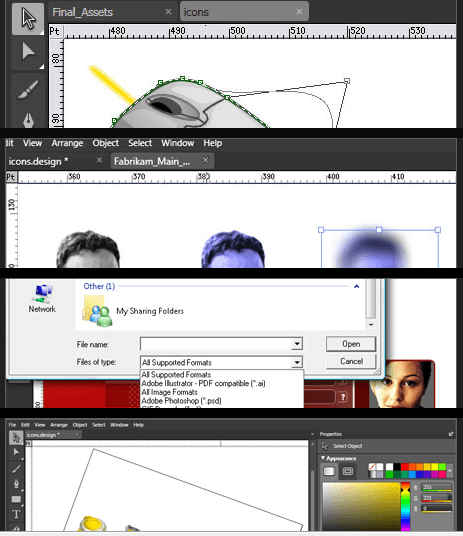Select the large Direct Selection tool below the Selection arrow
Image resolution: width=463 pixels, height=536 pixels.
[28, 52]
